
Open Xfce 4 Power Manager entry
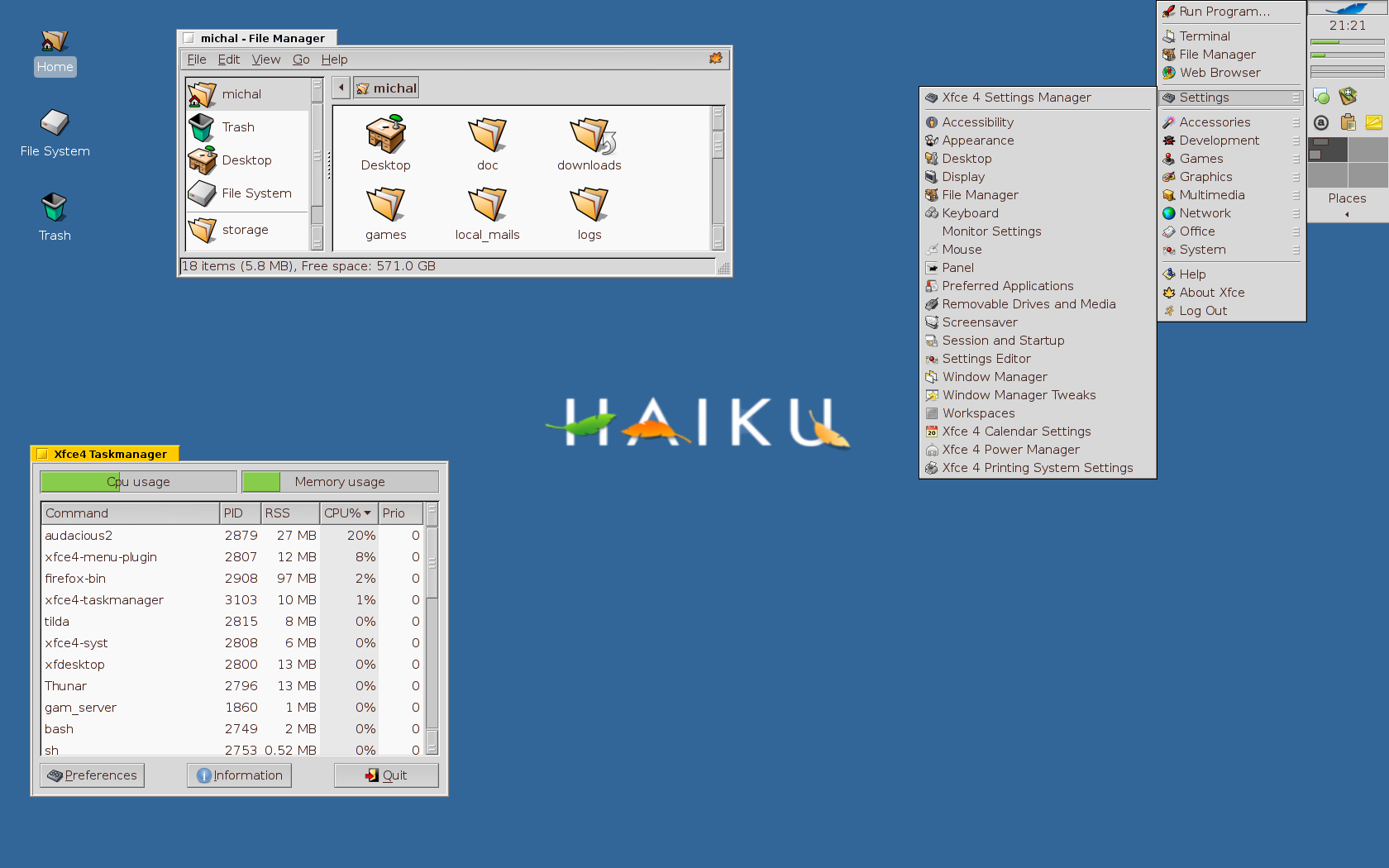[x=1038, y=450]
